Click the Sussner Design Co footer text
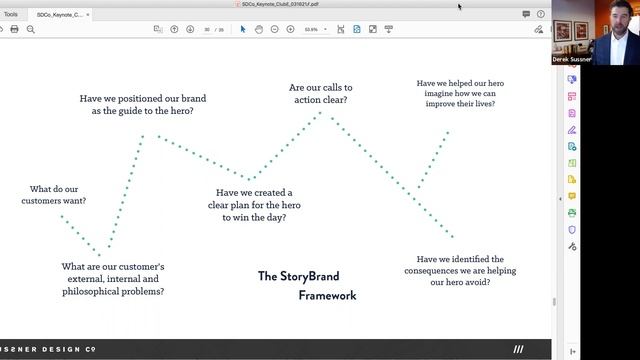Screen dimensions: 640x360 (x=48, y=349)
